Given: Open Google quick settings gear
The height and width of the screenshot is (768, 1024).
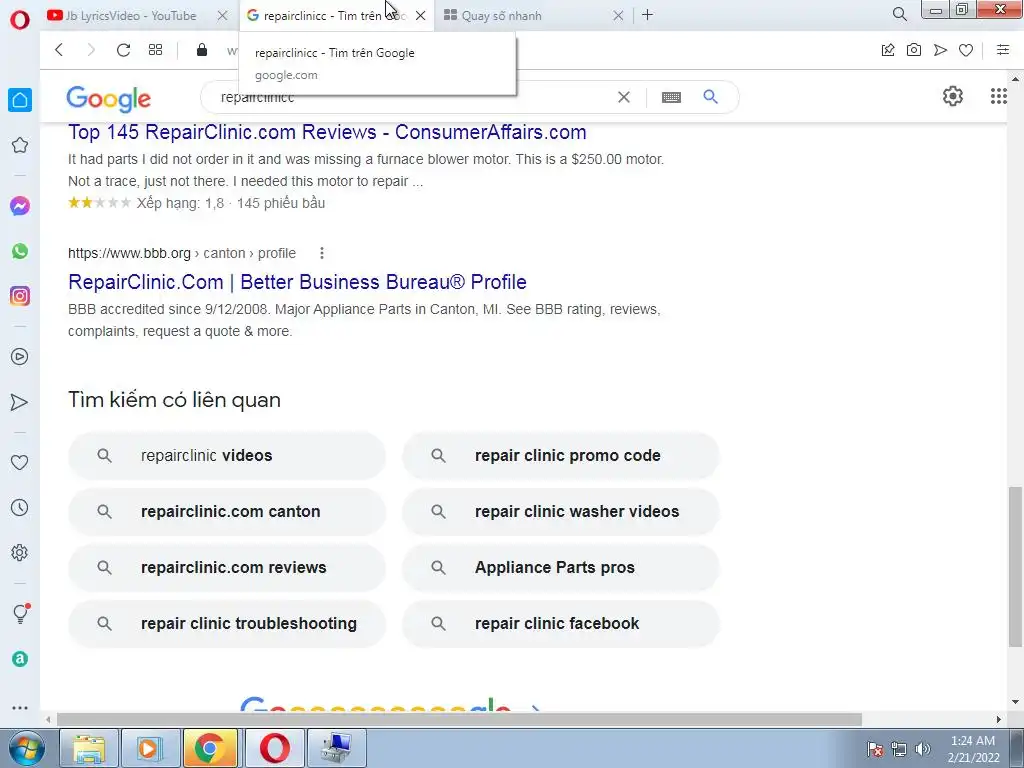Looking at the screenshot, I should pyautogui.click(x=953, y=96).
